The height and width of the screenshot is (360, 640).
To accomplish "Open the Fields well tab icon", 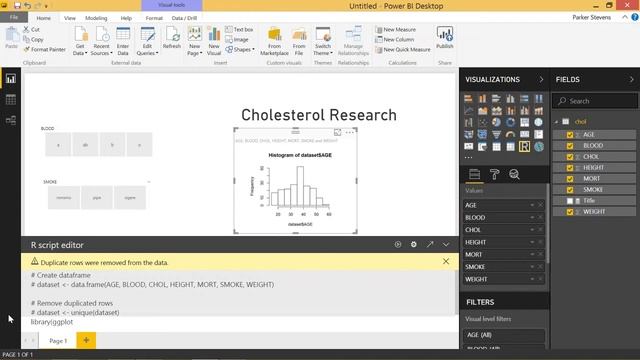I will point(474,174).
